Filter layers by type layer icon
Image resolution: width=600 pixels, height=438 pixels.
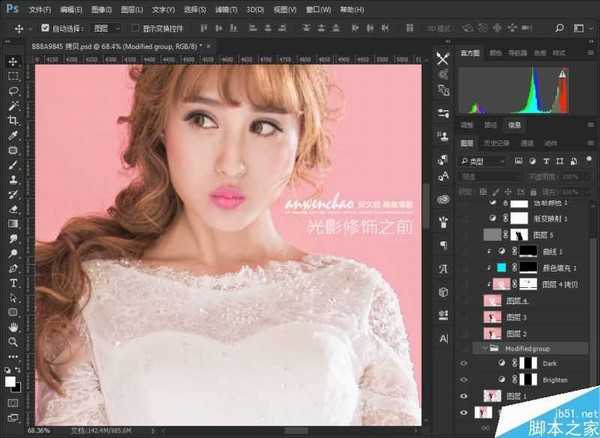click(546, 161)
